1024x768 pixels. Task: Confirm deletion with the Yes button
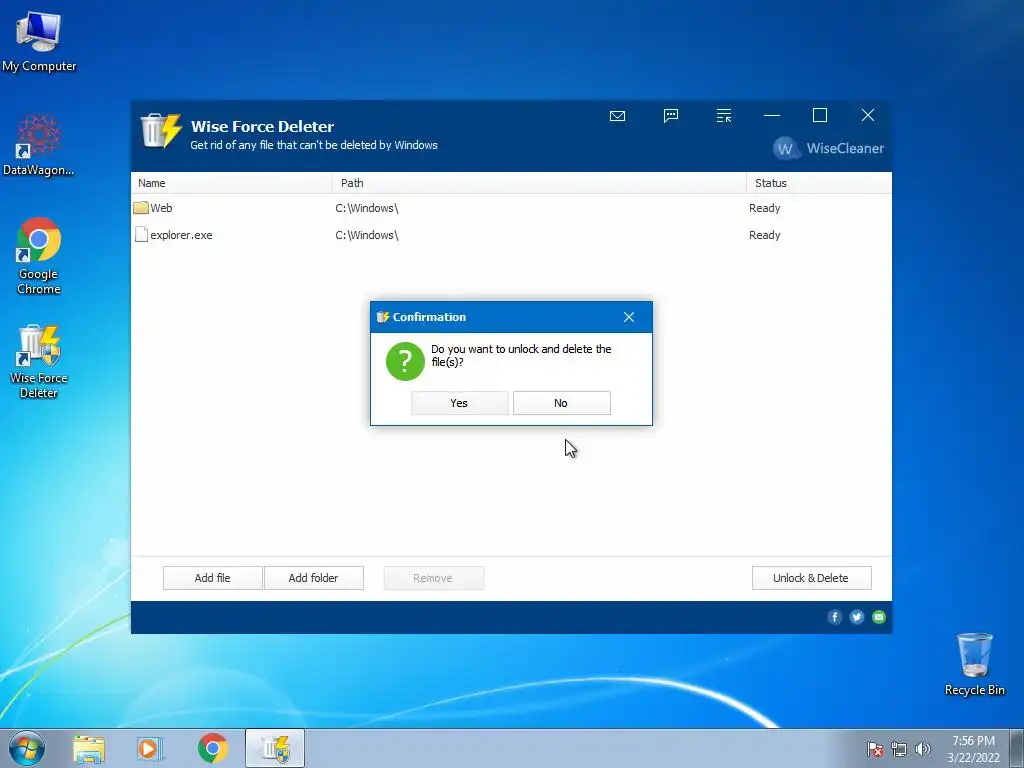click(x=459, y=403)
